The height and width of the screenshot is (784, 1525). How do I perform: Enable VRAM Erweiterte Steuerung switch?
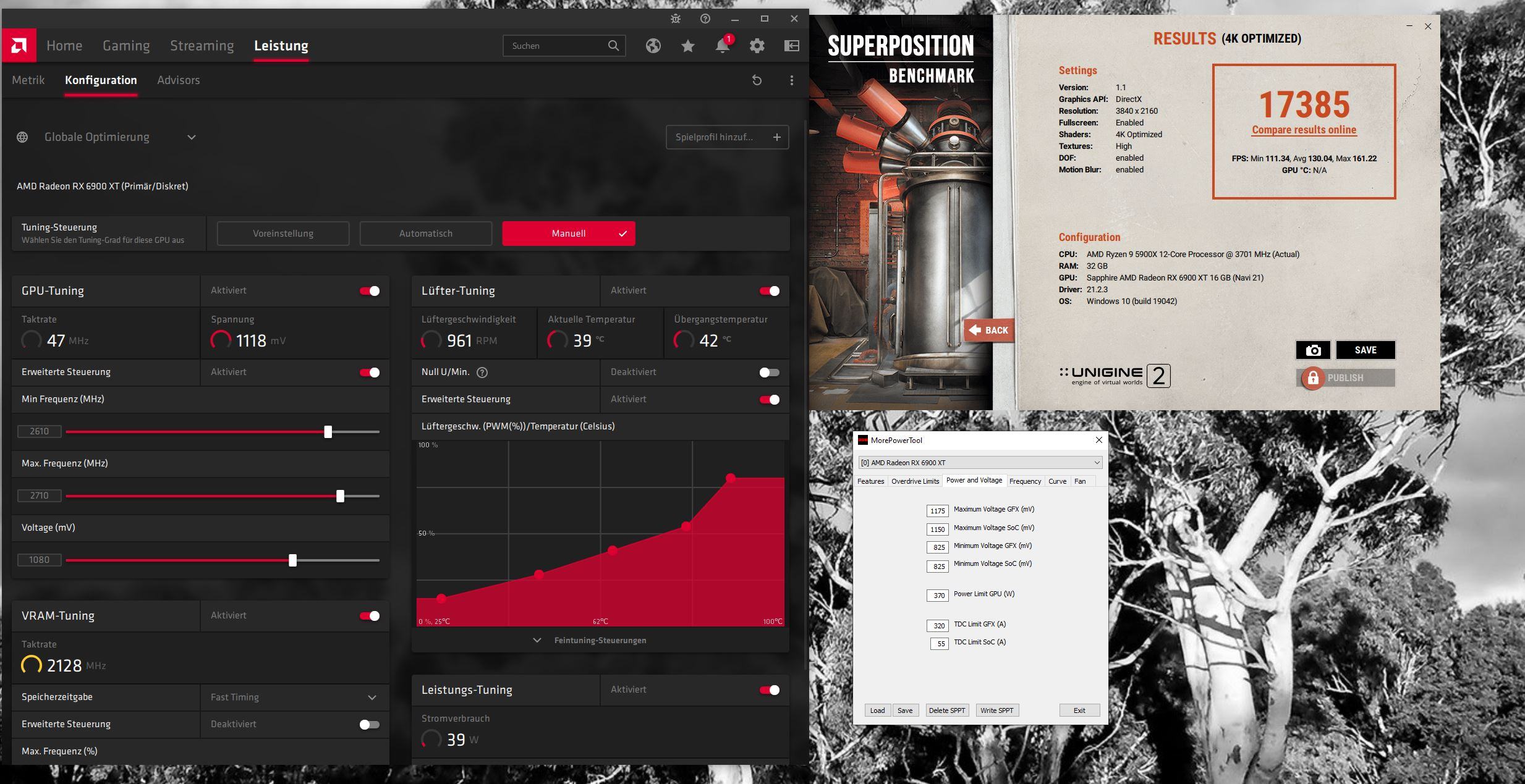tap(370, 725)
